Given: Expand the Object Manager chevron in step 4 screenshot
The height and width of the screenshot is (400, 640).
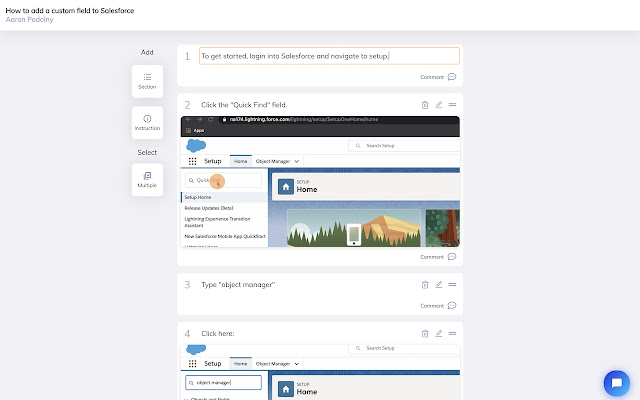Looking at the screenshot, I should click(x=297, y=364).
